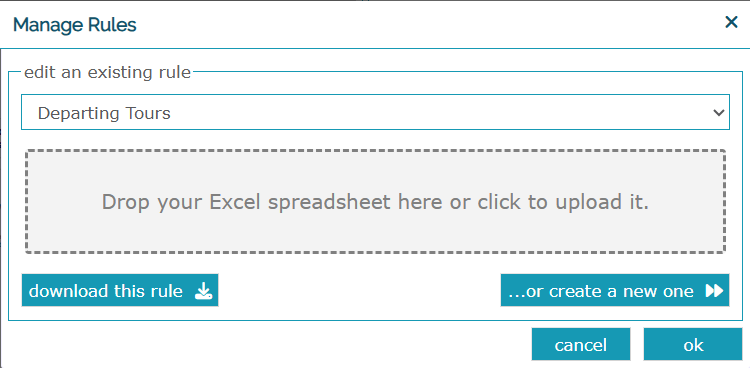750x368 pixels.
Task: Create a new rule instead
Action: pyautogui.click(x=615, y=290)
